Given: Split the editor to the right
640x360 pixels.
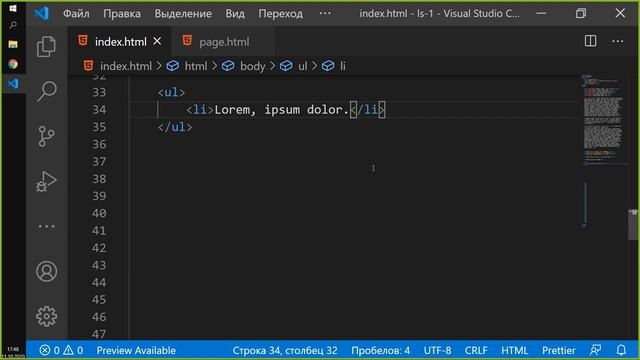Looking at the screenshot, I should (590, 41).
